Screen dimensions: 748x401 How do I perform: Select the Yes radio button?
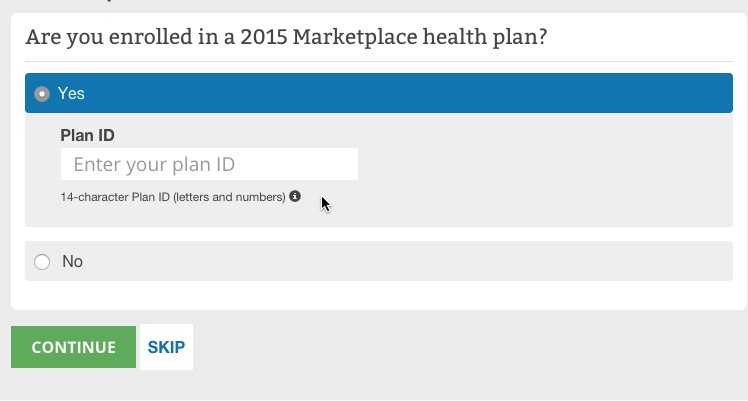pyautogui.click(x=42, y=94)
